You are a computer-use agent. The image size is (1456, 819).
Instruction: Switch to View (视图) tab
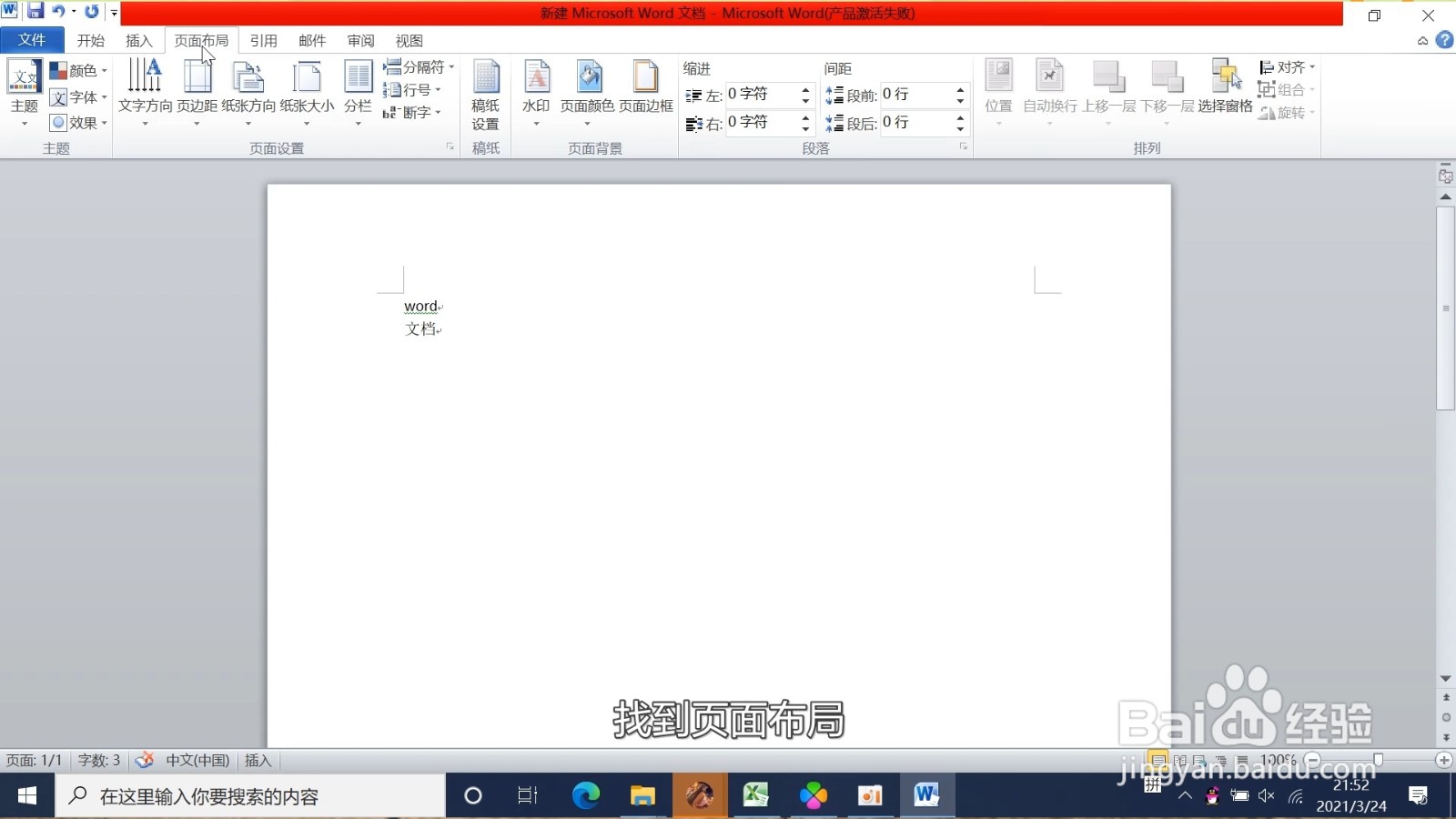tap(409, 41)
